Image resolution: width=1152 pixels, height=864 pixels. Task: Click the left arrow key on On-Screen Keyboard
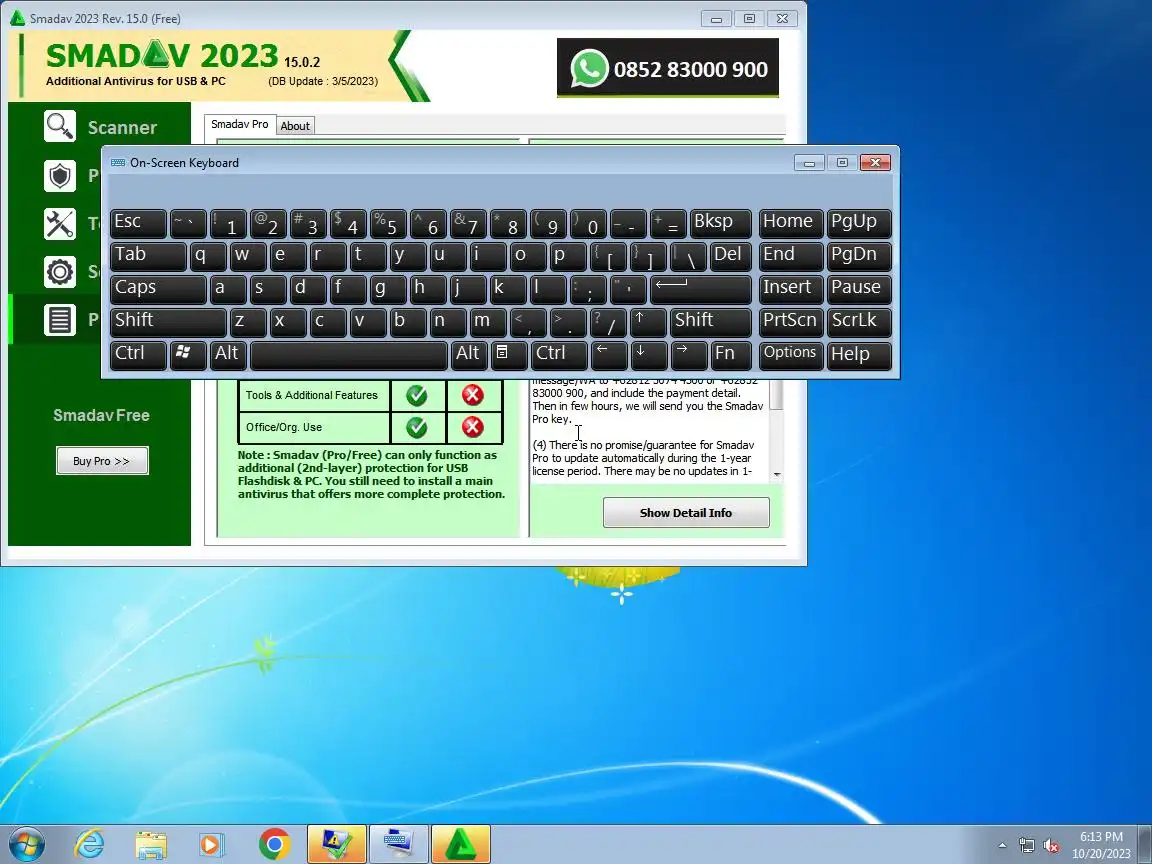pos(609,354)
